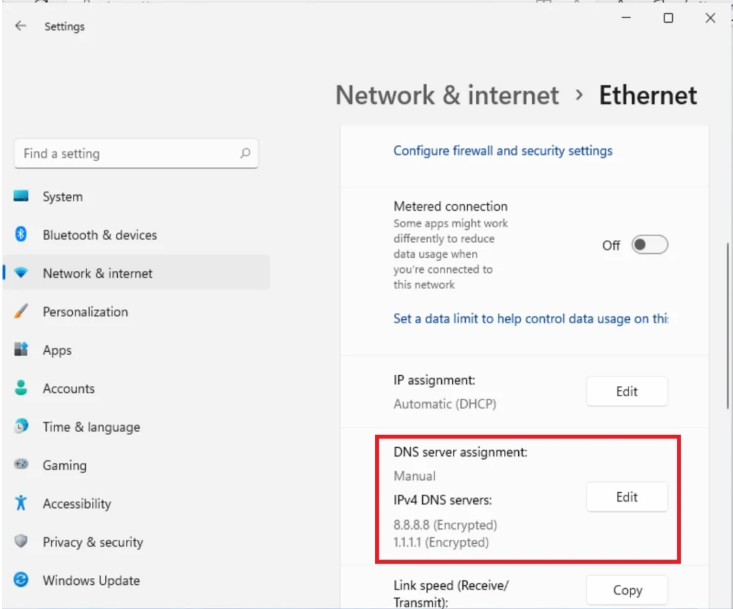Open Configure firewall and security settings

click(502, 151)
